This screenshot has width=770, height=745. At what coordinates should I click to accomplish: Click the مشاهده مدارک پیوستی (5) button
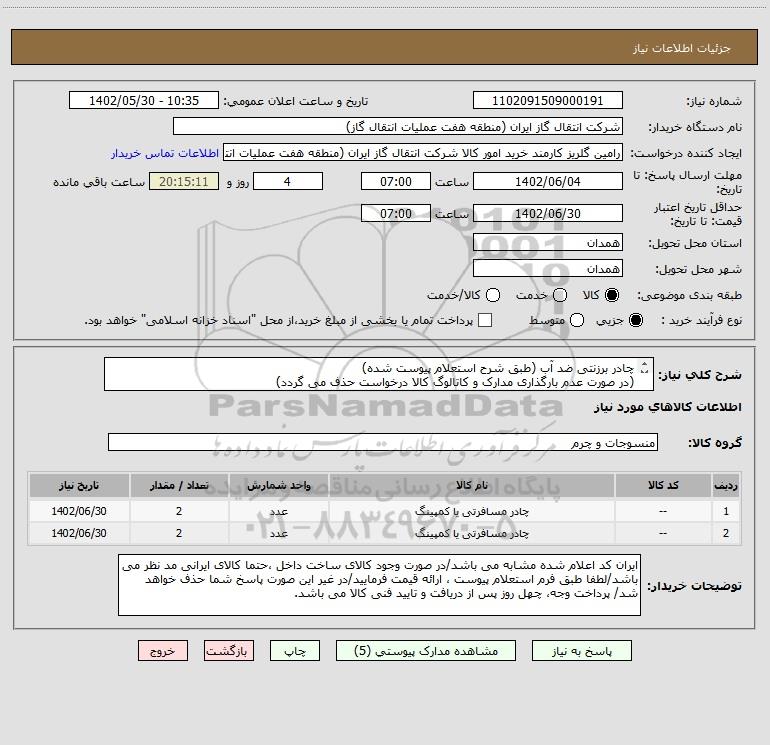[426, 651]
